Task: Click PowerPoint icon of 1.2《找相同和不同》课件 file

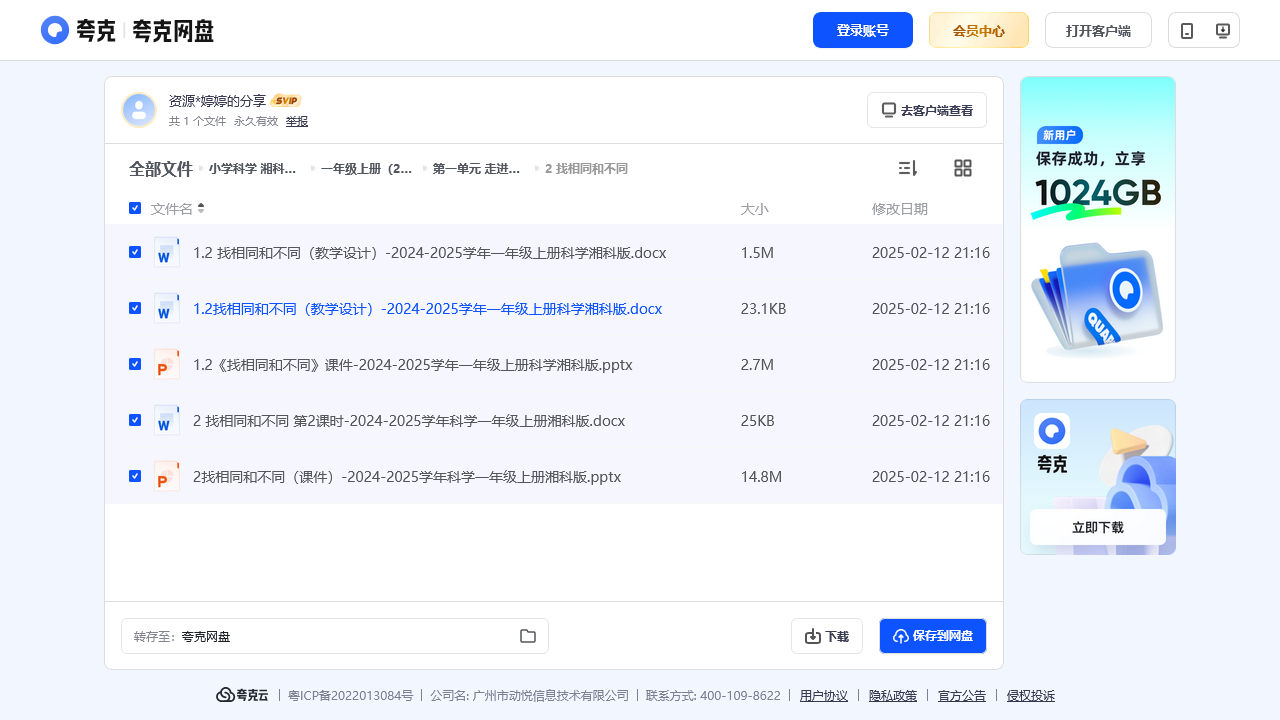Action: pyautogui.click(x=167, y=364)
